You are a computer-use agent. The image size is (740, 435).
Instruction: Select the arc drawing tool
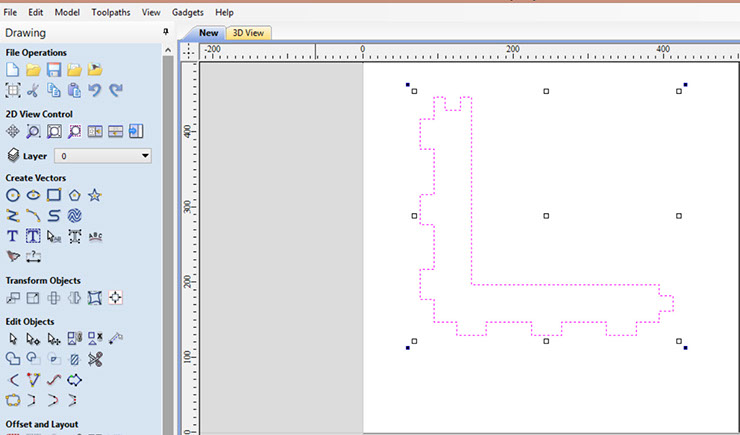[33, 216]
